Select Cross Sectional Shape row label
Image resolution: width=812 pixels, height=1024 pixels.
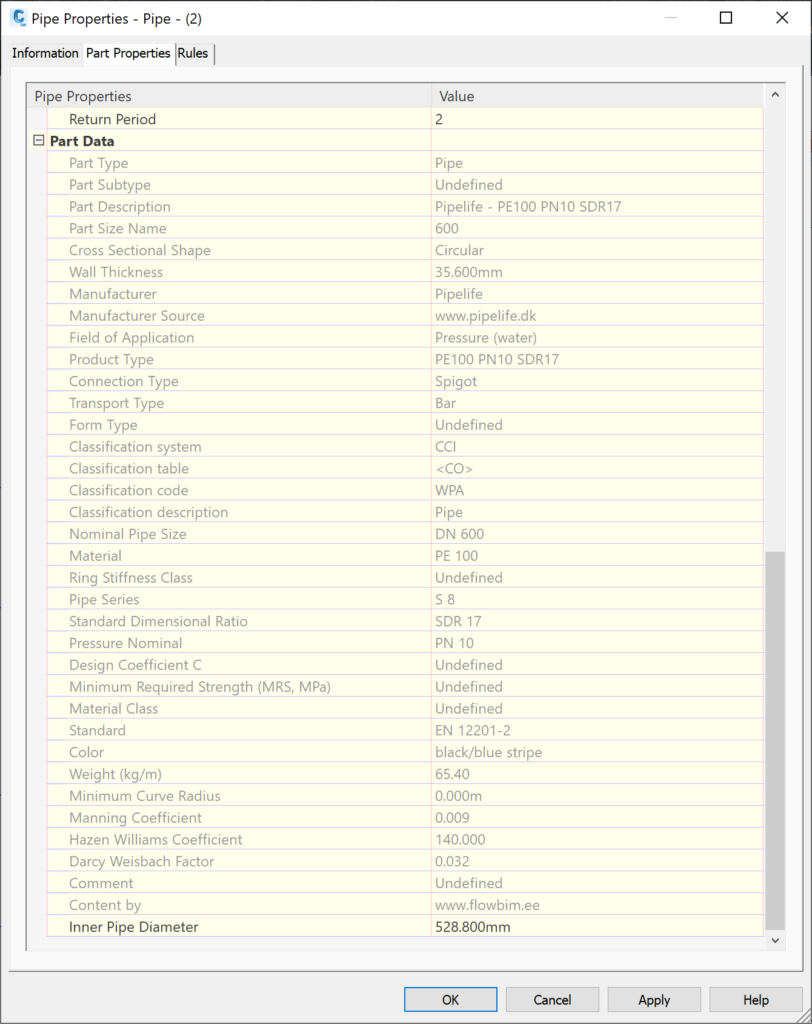(140, 250)
